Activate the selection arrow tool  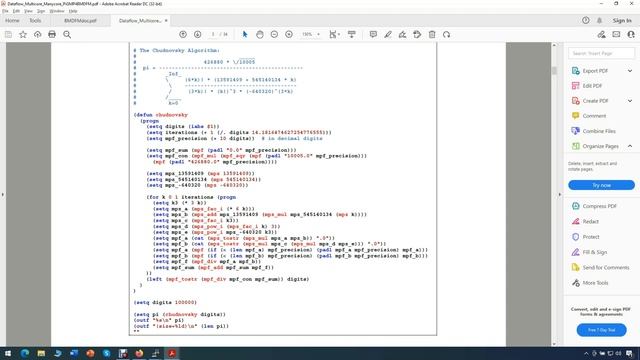[245, 35]
